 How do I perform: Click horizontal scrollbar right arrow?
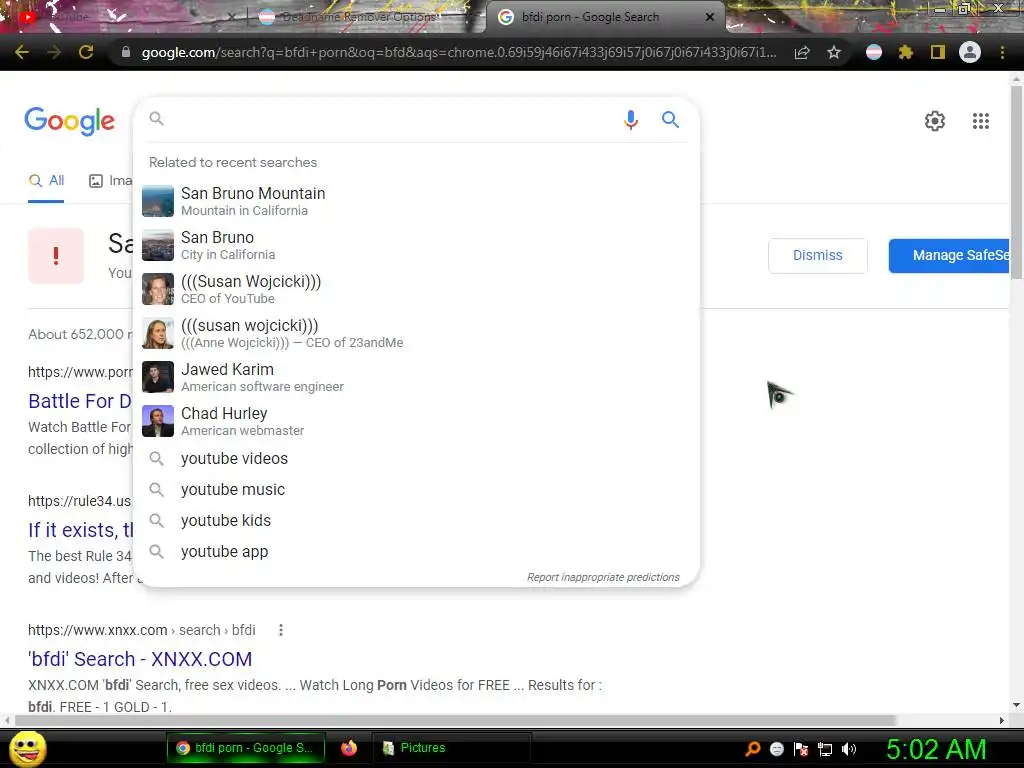pos(1001,720)
